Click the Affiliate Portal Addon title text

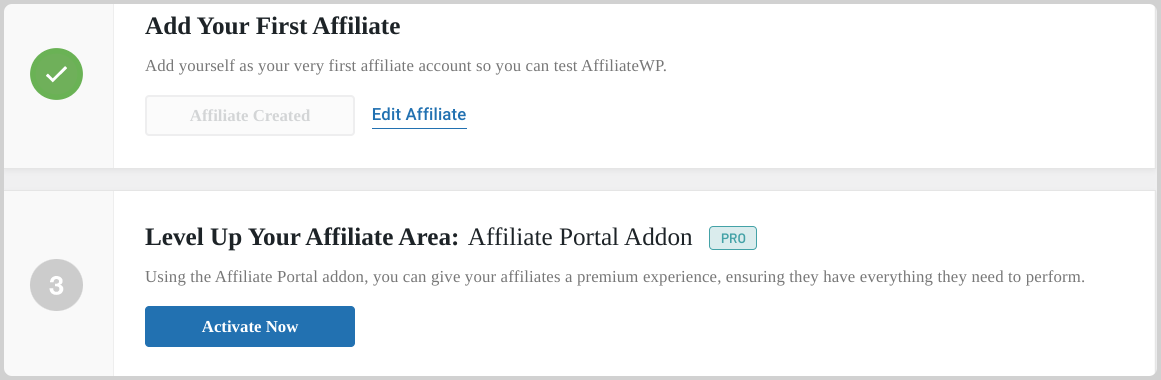580,237
